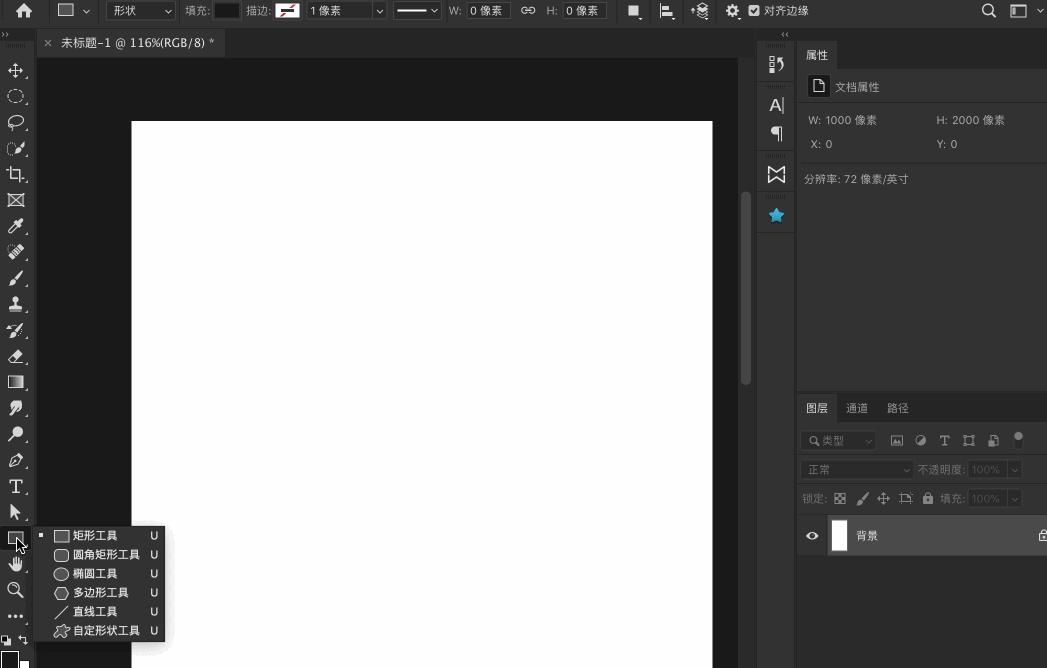Select the Zoom tool
This screenshot has width=1047, height=668.
(x=14, y=590)
